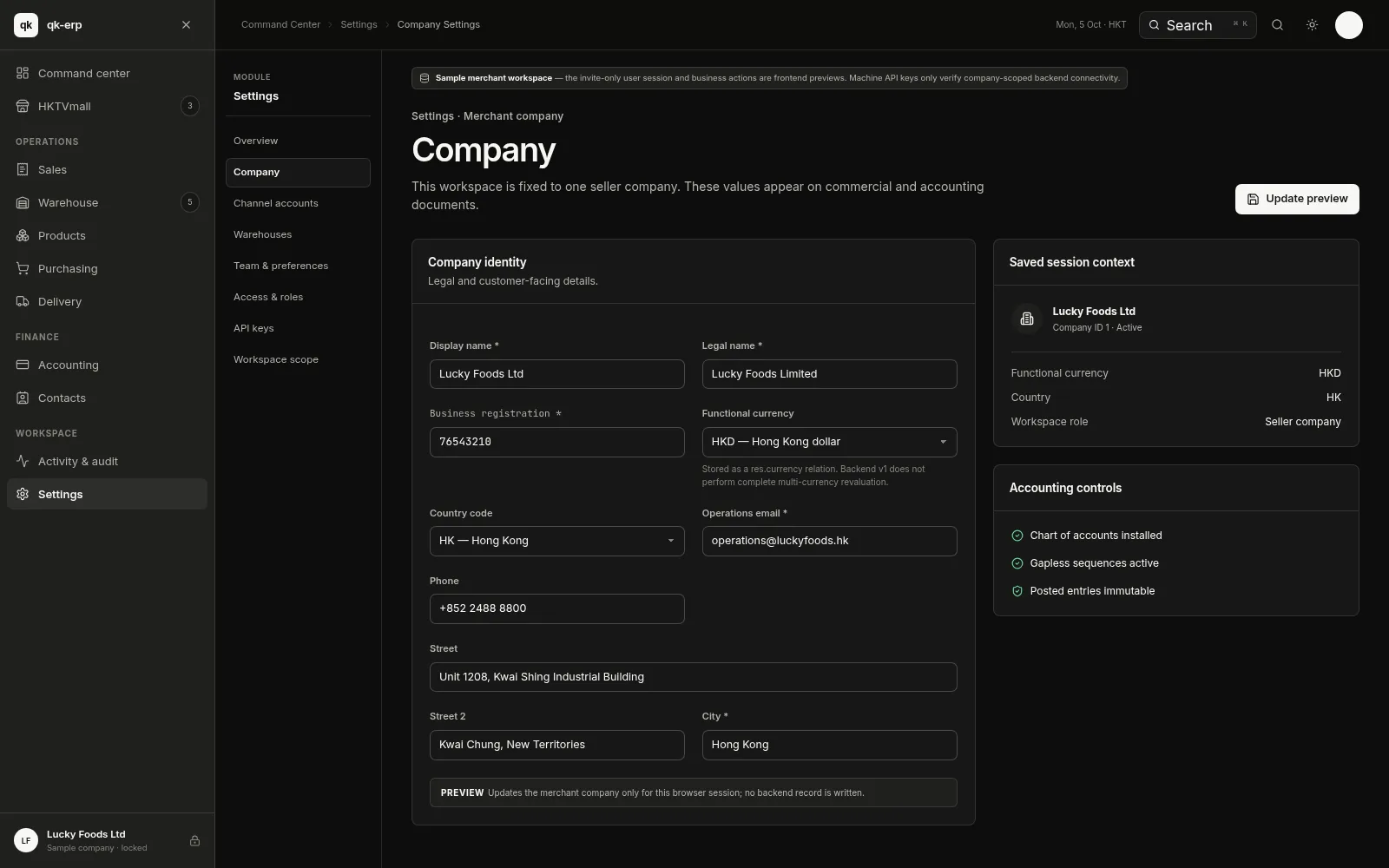Click the City input field

(829, 745)
